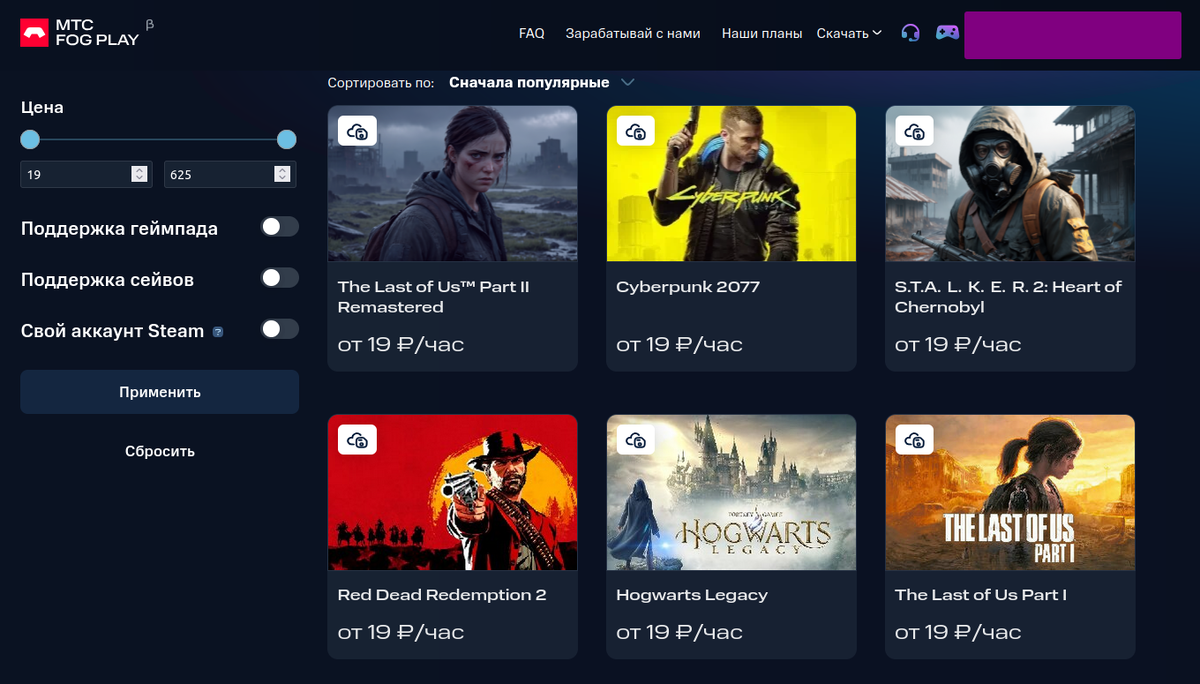
Task: Click cloud icon on S.T.A.L.K.E.R. 2 card
Action: [x=914, y=131]
